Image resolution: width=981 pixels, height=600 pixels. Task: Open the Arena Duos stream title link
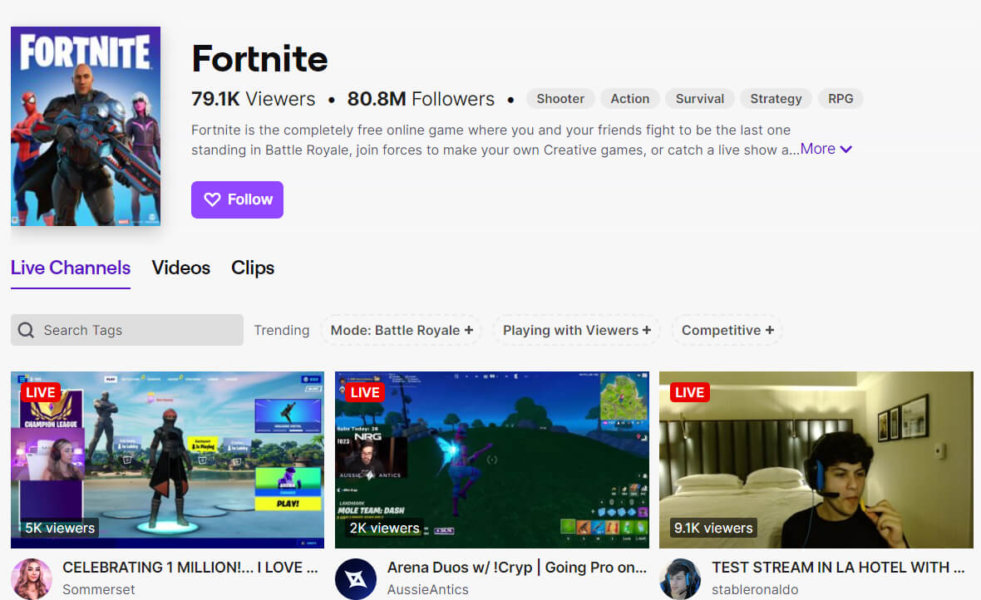[516, 567]
